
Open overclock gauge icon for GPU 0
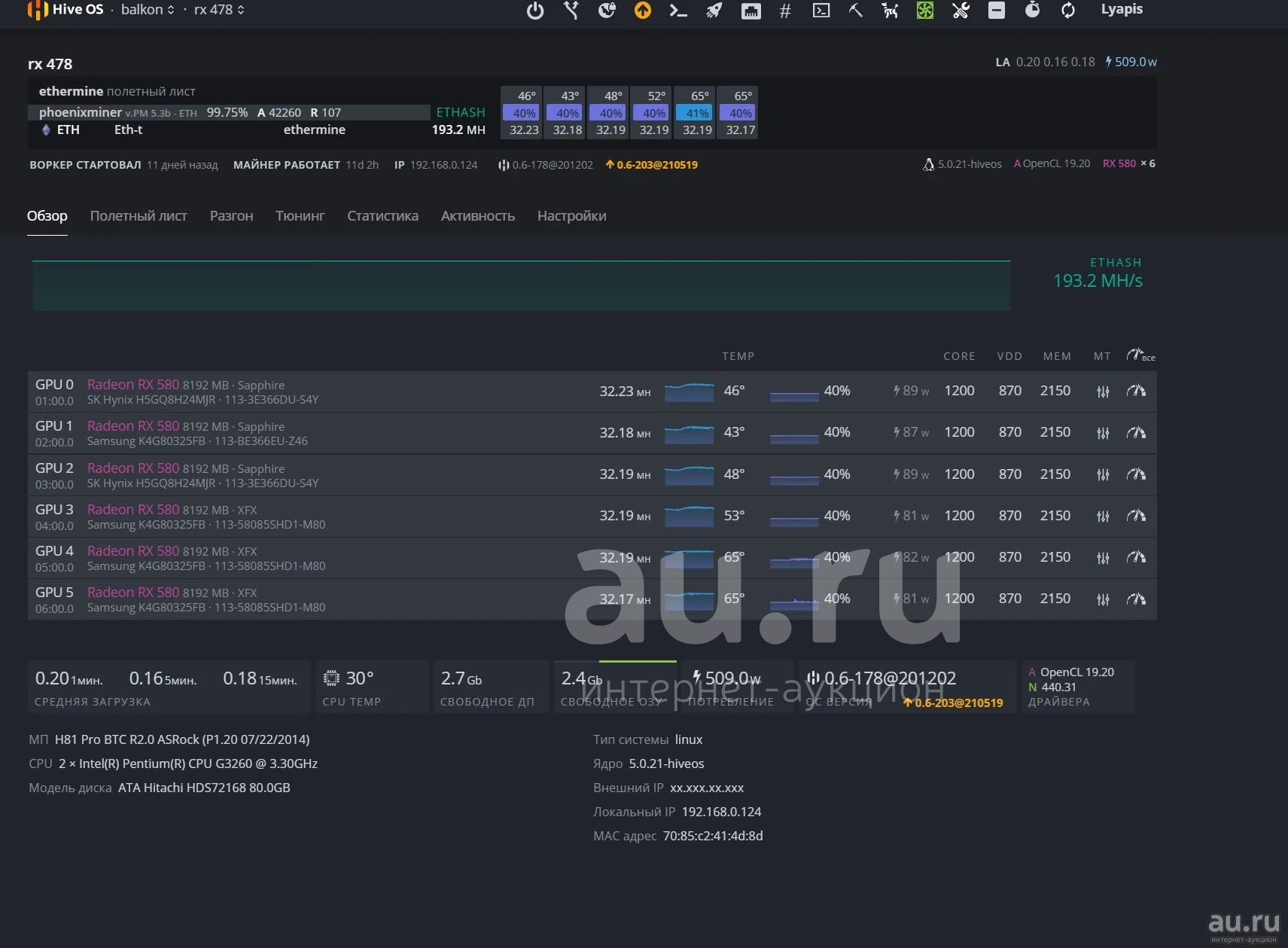tap(1136, 391)
